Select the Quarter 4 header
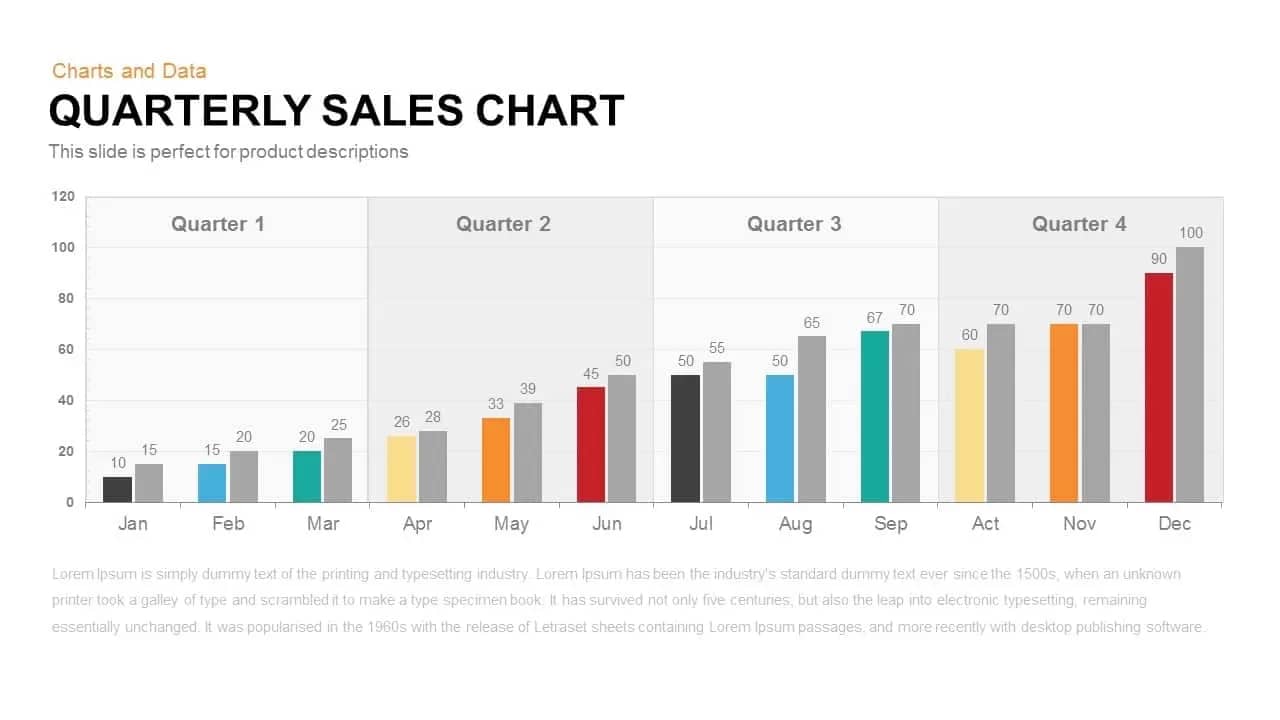This screenshot has width=1280, height=720. coord(1079,224)
